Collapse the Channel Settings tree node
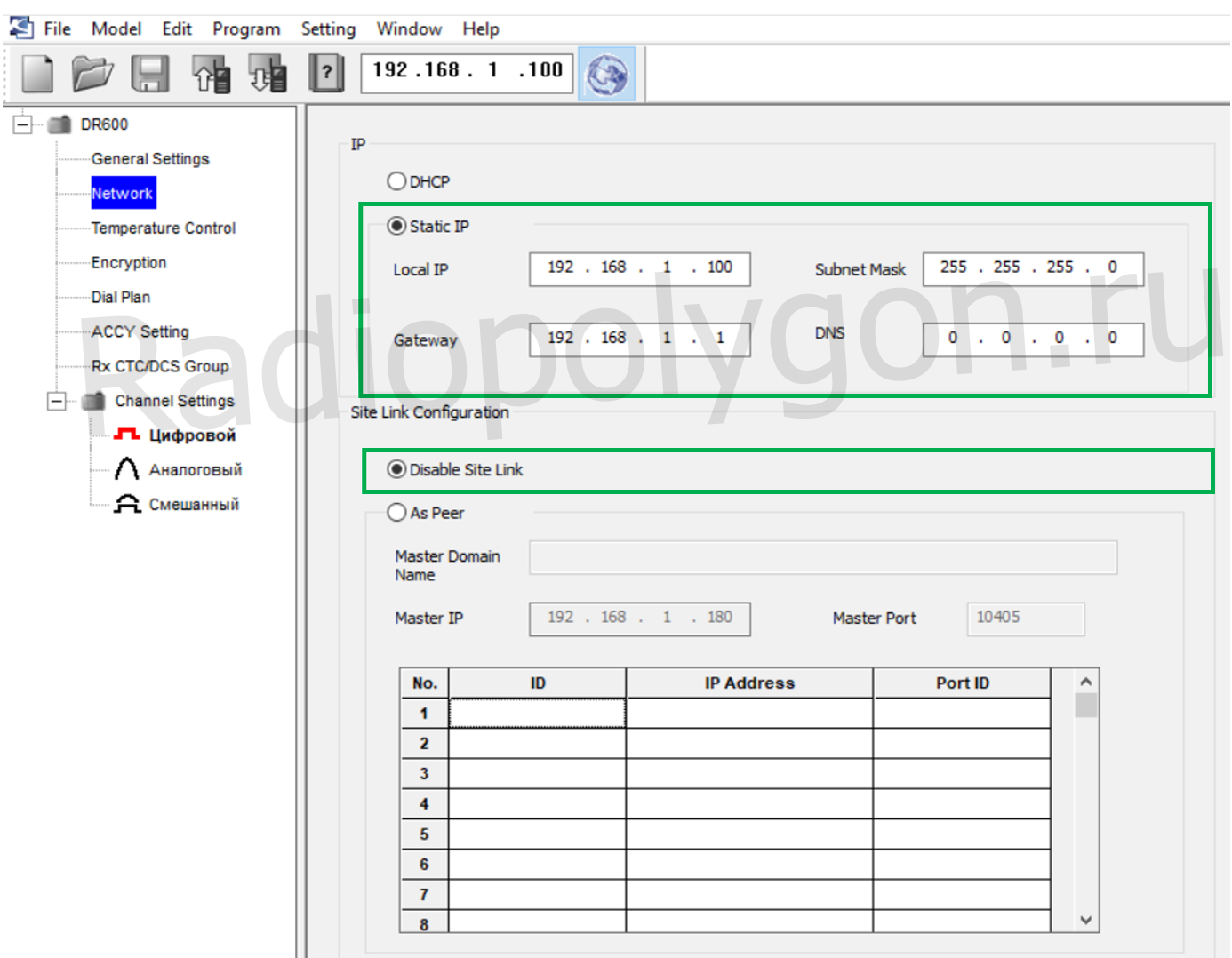Image resolution: width=1232 pixels, height=958 pixels. coord(57,402)
